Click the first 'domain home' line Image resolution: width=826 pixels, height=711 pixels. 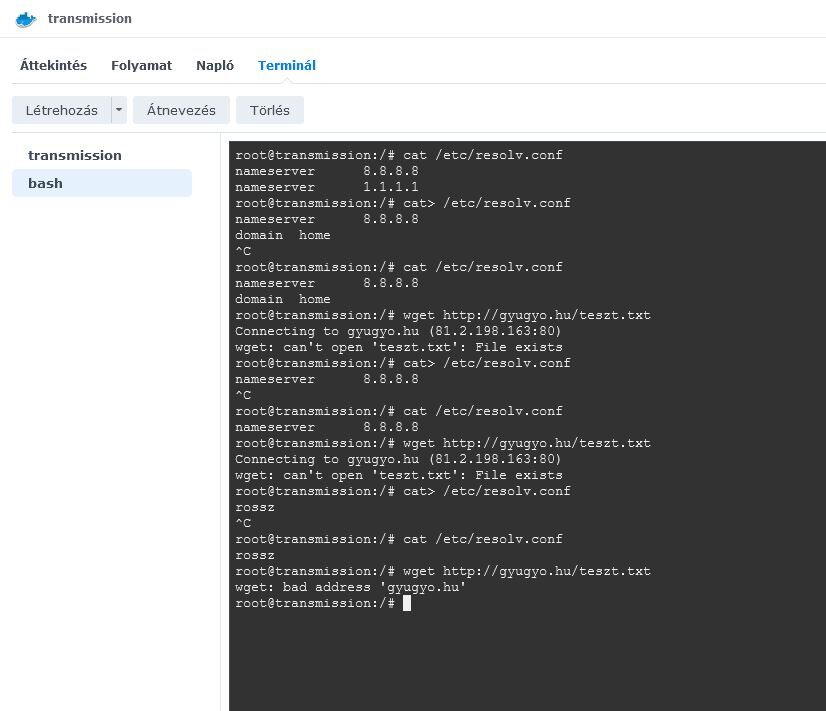[x=282, y=235]
